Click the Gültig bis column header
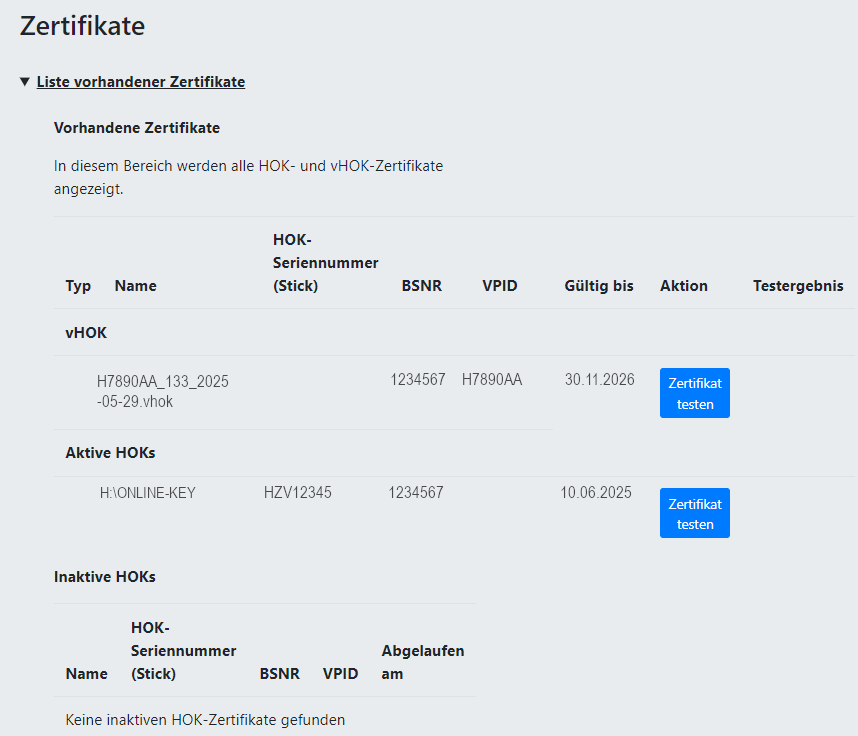The image size is (858, 736). [598, 286]
